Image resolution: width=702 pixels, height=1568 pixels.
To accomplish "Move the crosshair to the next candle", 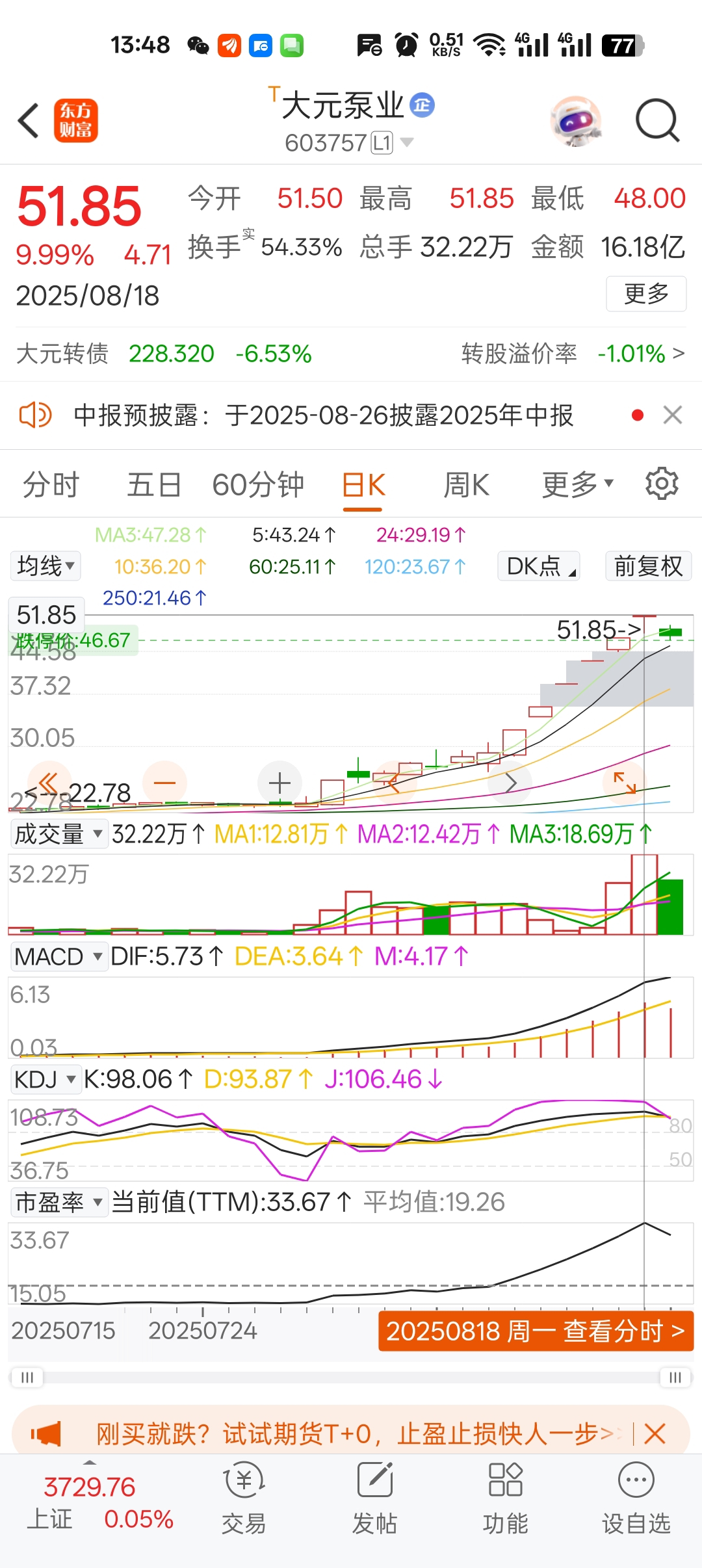I will pos(510,783).
